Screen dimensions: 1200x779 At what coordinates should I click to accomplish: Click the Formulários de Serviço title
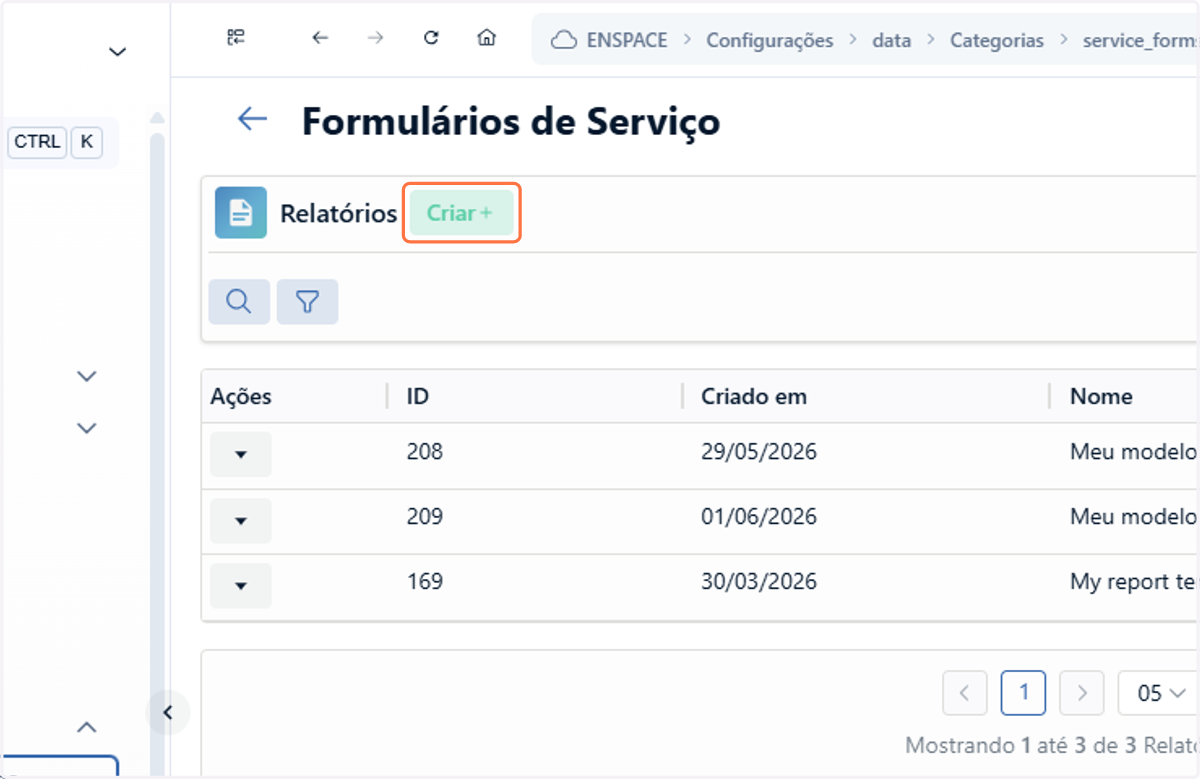511,121
